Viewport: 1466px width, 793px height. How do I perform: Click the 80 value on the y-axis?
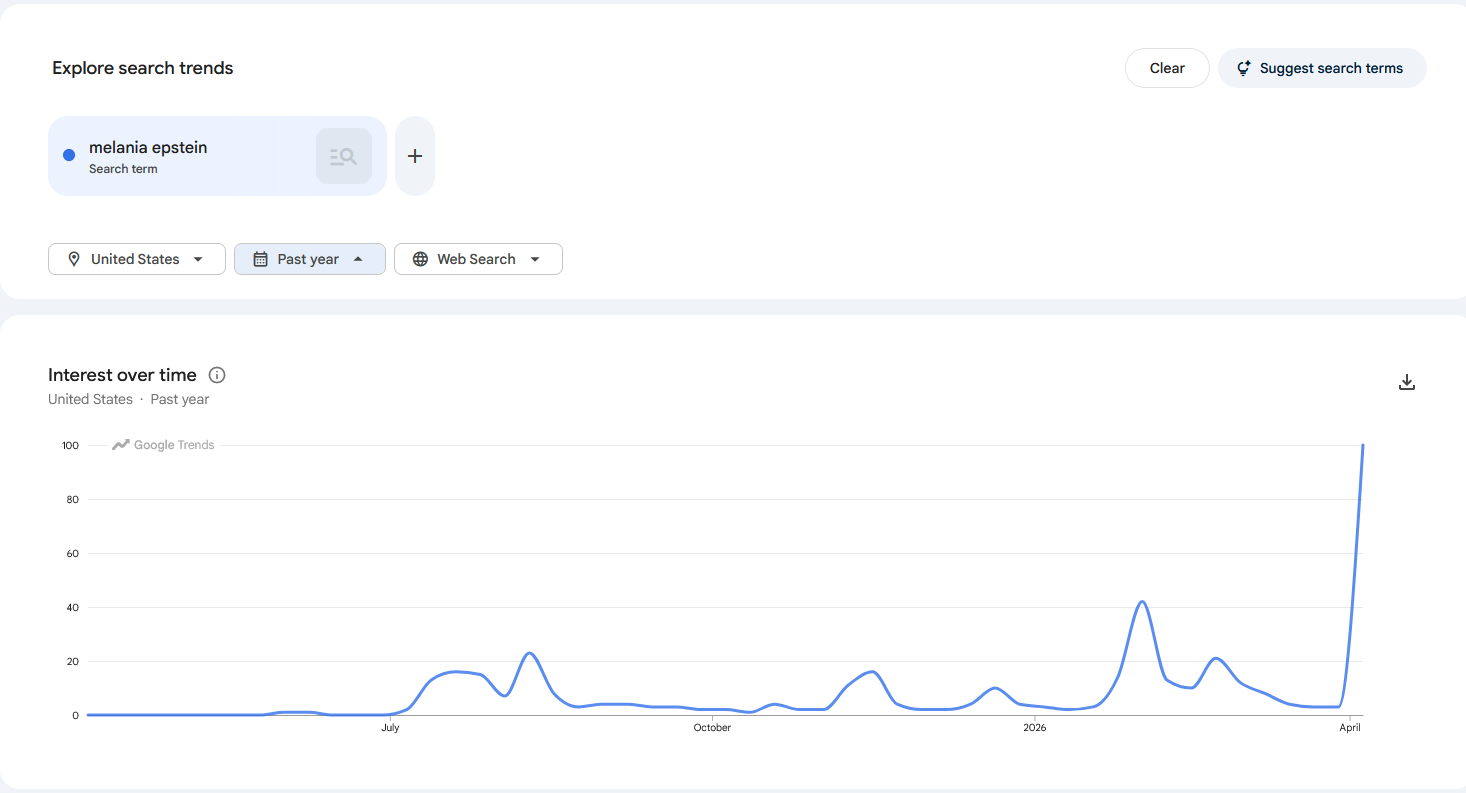pos(73,499)
